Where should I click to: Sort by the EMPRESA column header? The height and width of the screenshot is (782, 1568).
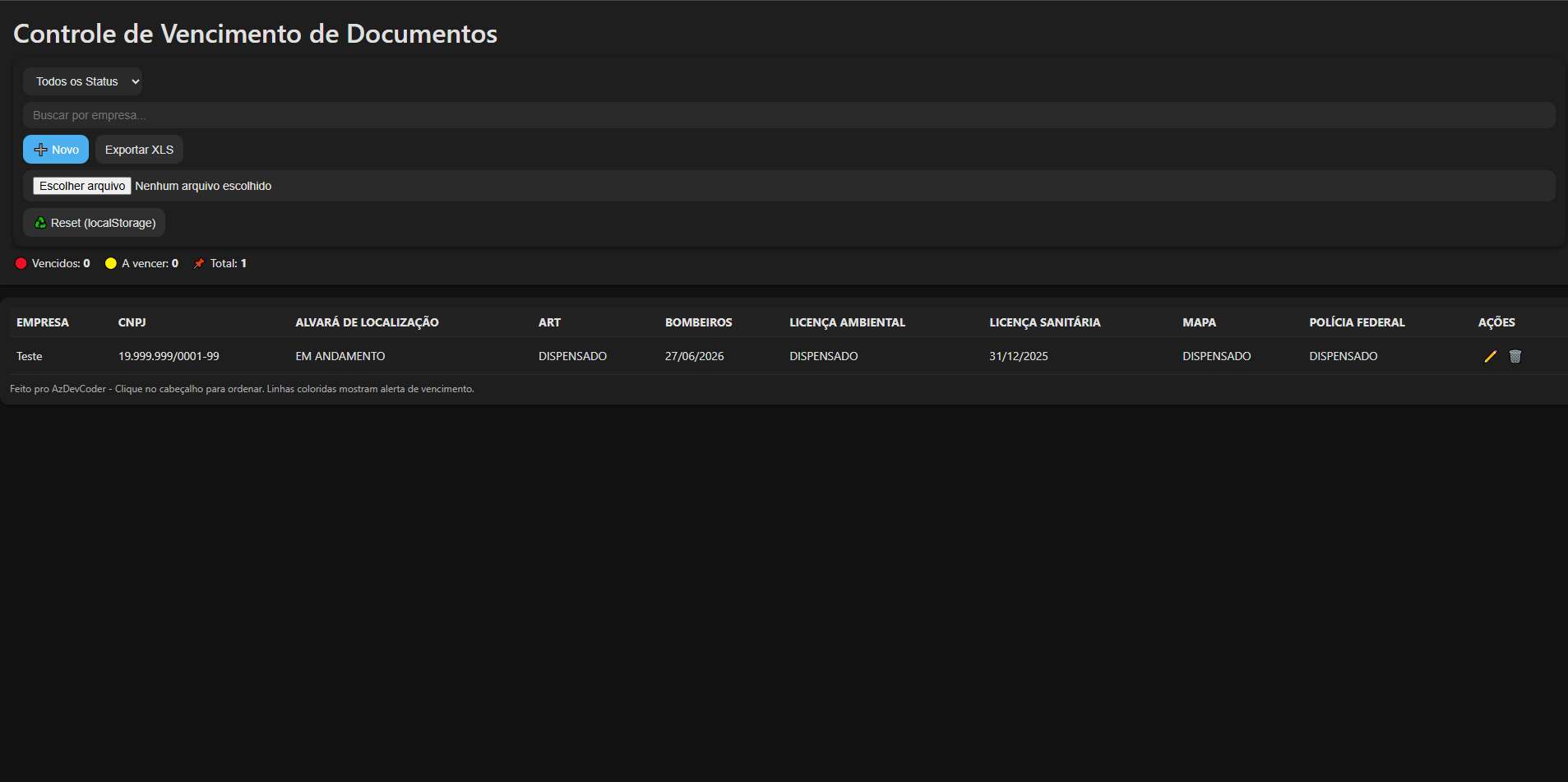pos(43,322)
